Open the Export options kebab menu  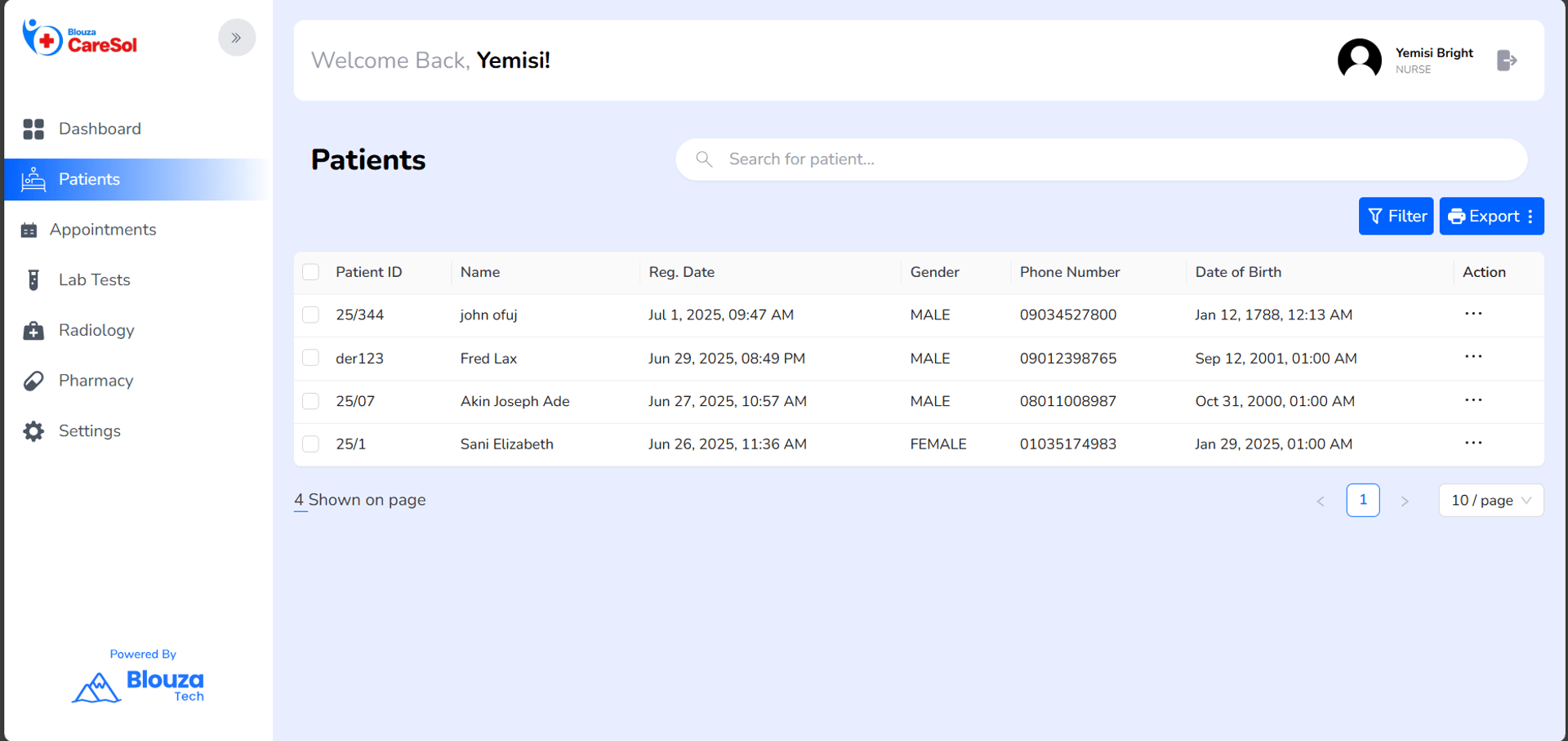[x=1530, y=216]
